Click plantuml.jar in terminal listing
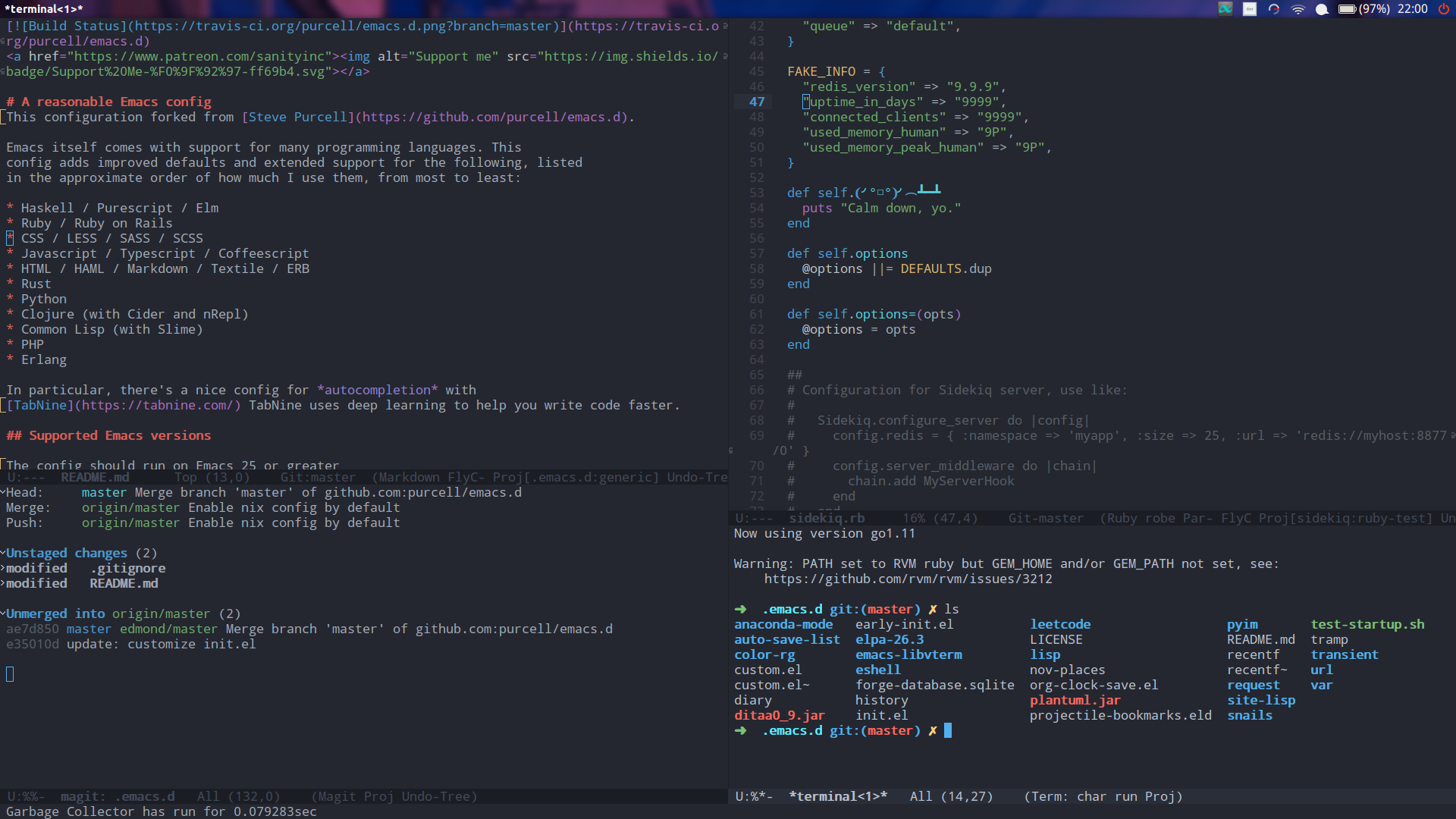1456x819 pixels. coord(1075,700)
